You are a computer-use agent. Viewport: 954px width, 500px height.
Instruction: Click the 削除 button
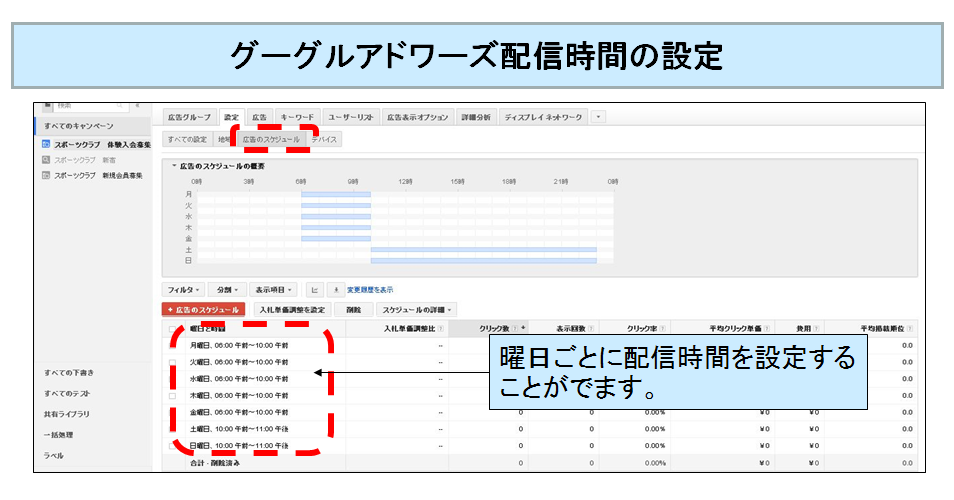[x=353, y=310]
